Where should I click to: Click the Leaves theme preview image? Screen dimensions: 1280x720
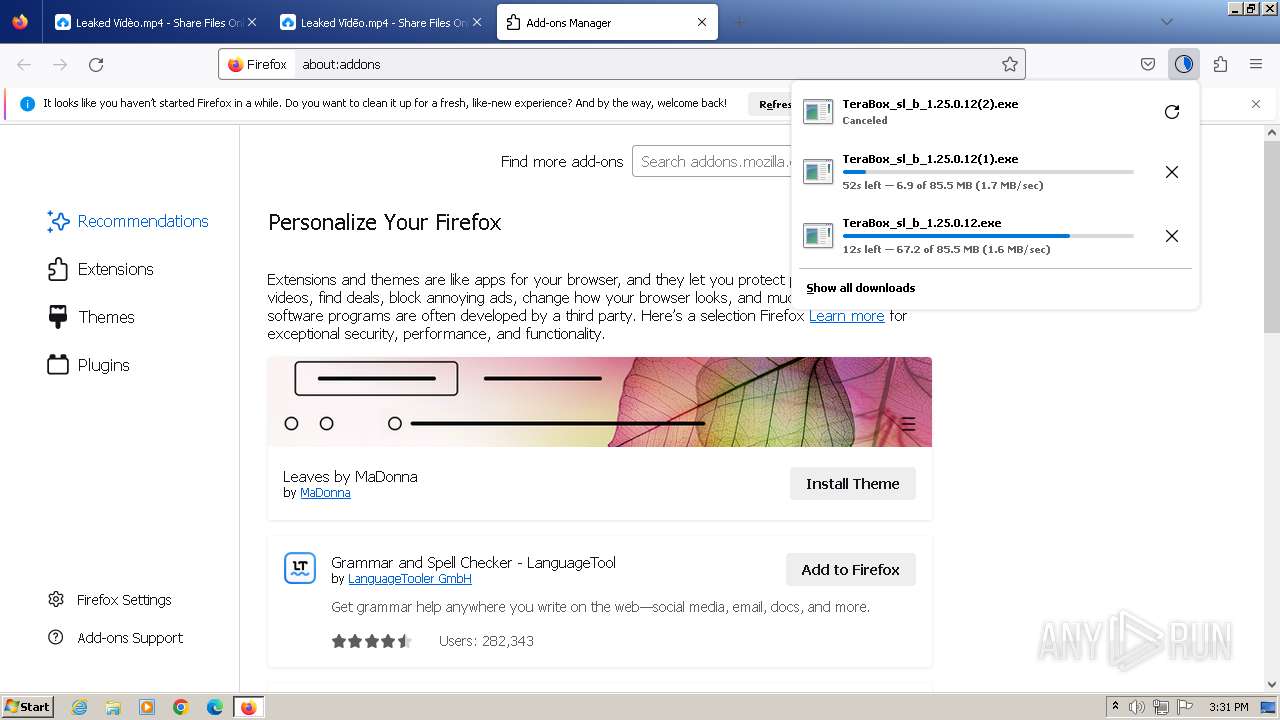(600, 402)
